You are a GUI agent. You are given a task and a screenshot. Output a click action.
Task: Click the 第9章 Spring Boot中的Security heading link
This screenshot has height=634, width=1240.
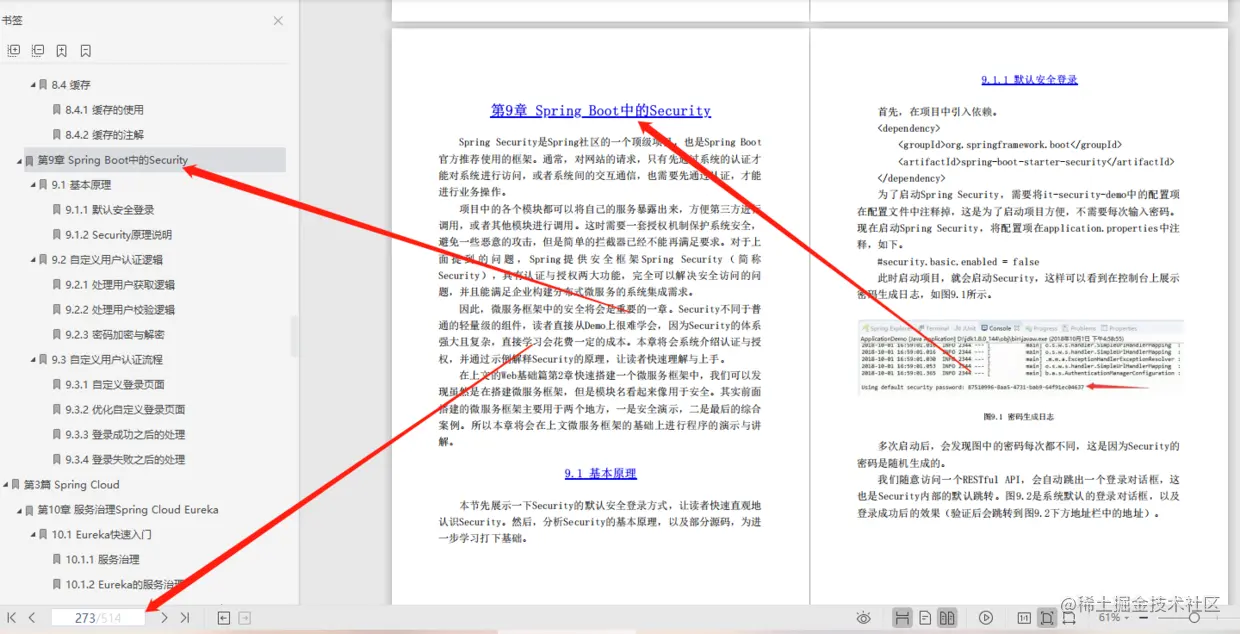click(x=600, y=111)
